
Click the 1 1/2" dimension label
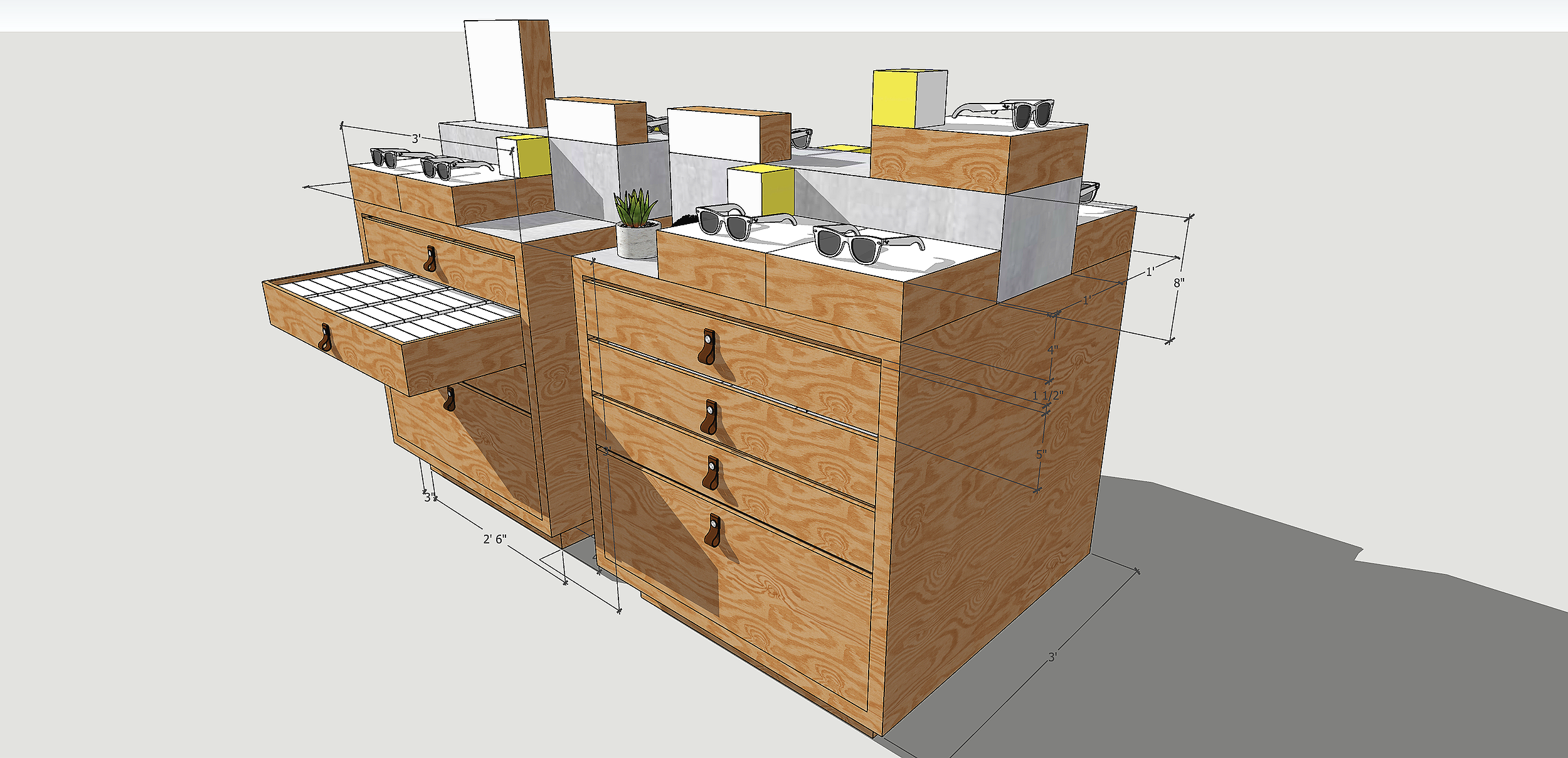(1048, 395)
